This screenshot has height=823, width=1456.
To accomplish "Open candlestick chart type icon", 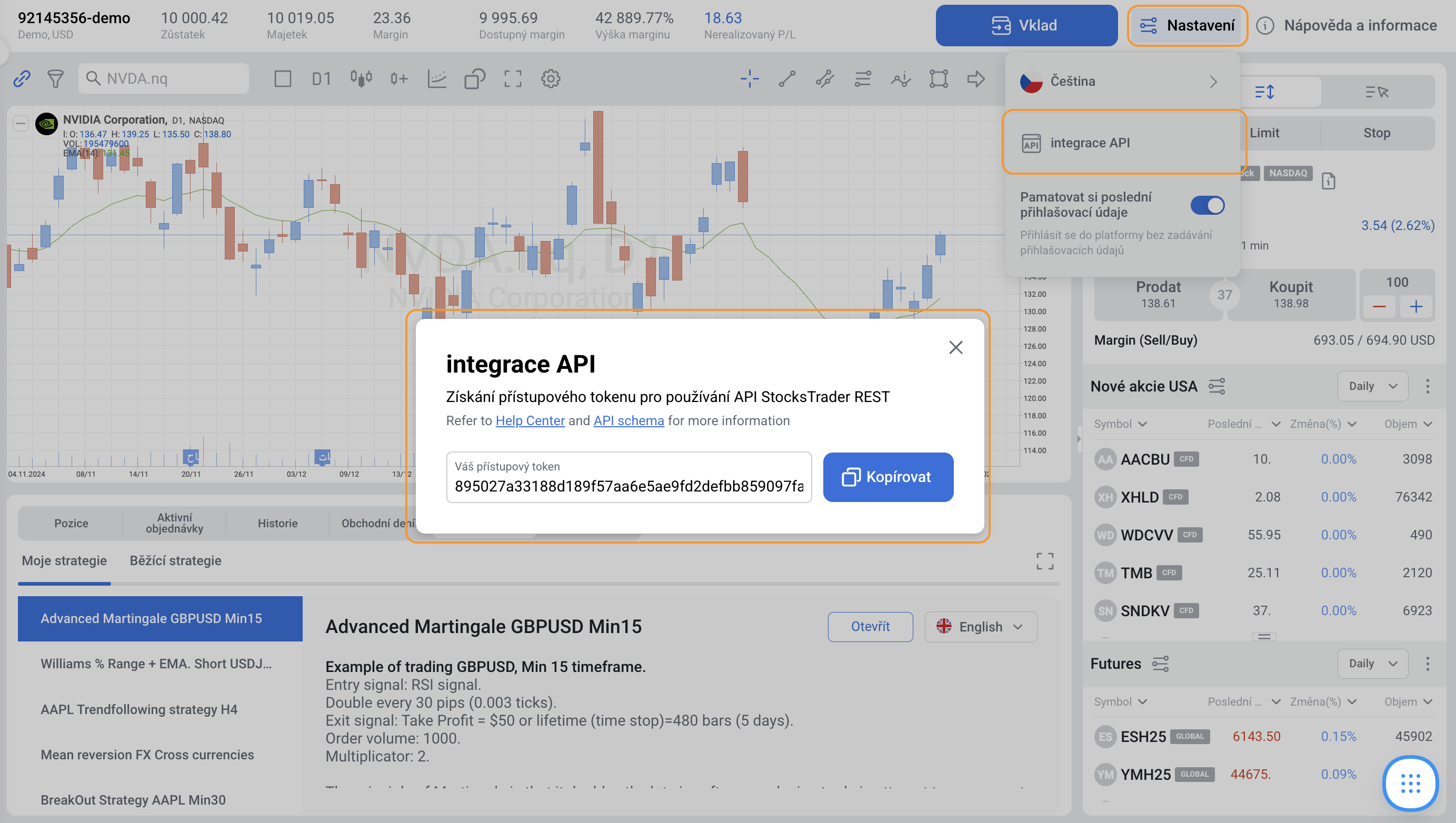I will (x=361, y=78).
